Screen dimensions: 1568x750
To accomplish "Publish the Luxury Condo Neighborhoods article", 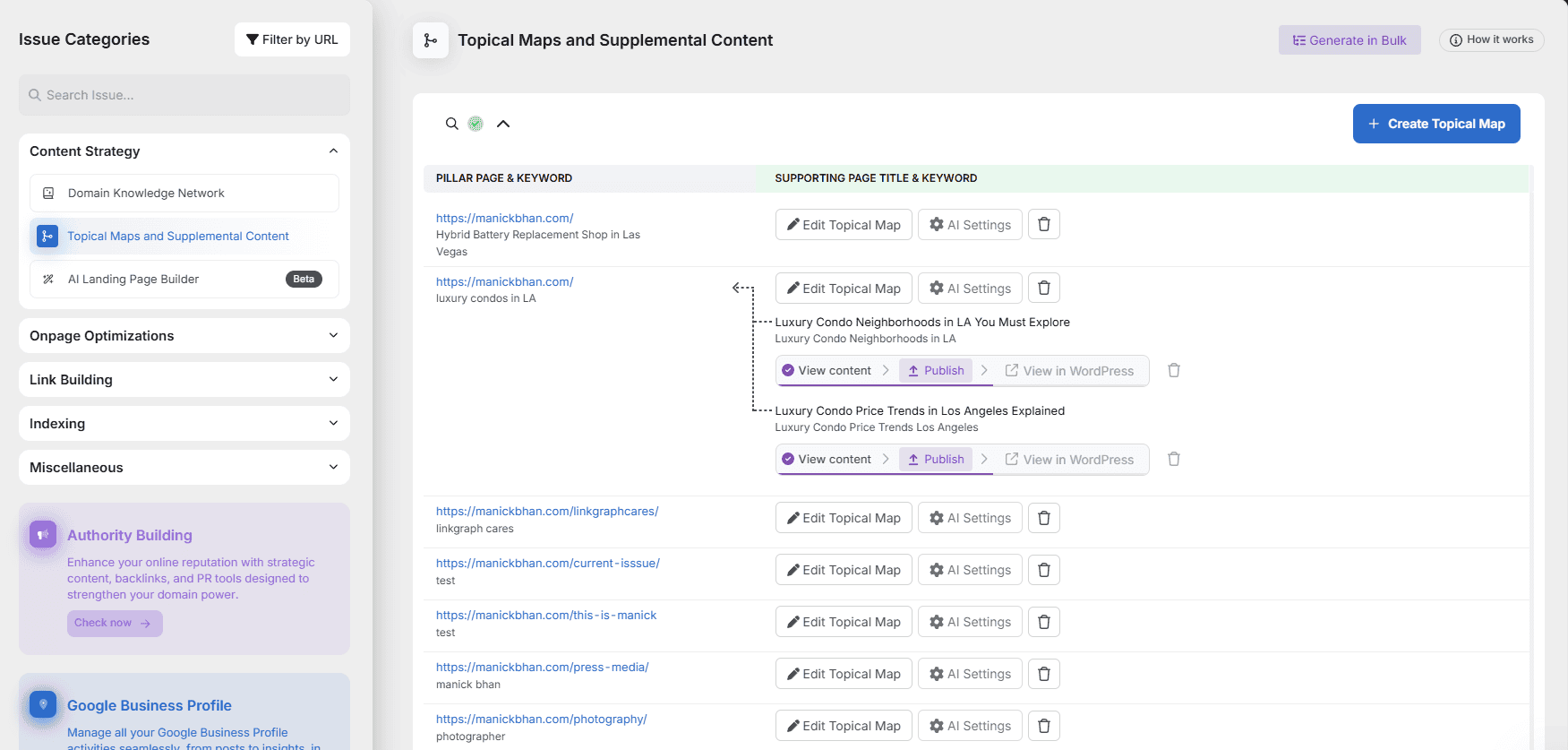I will coord(935,370).
